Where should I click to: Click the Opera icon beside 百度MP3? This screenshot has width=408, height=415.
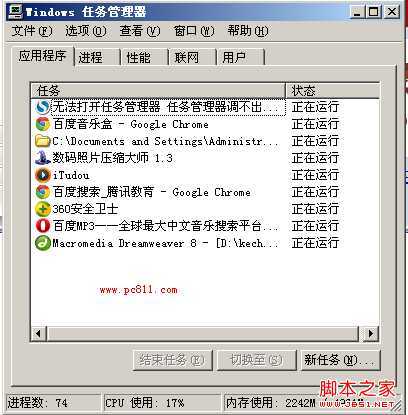[43, 226]
